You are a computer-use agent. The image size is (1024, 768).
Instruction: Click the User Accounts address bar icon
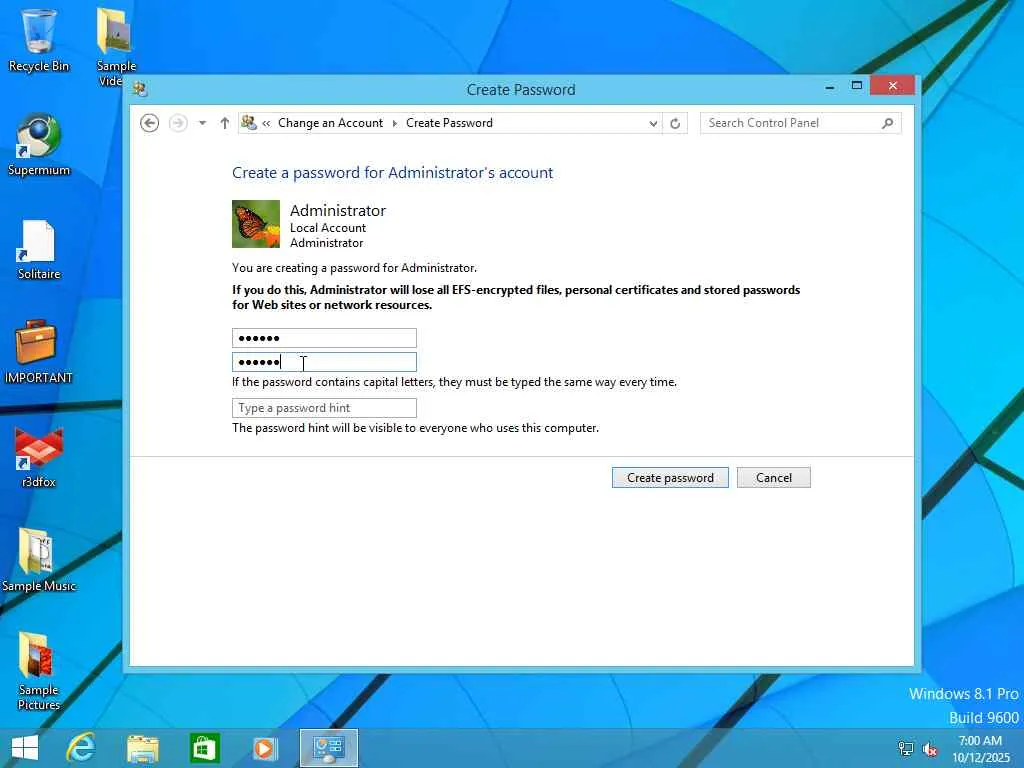point(249,122)
